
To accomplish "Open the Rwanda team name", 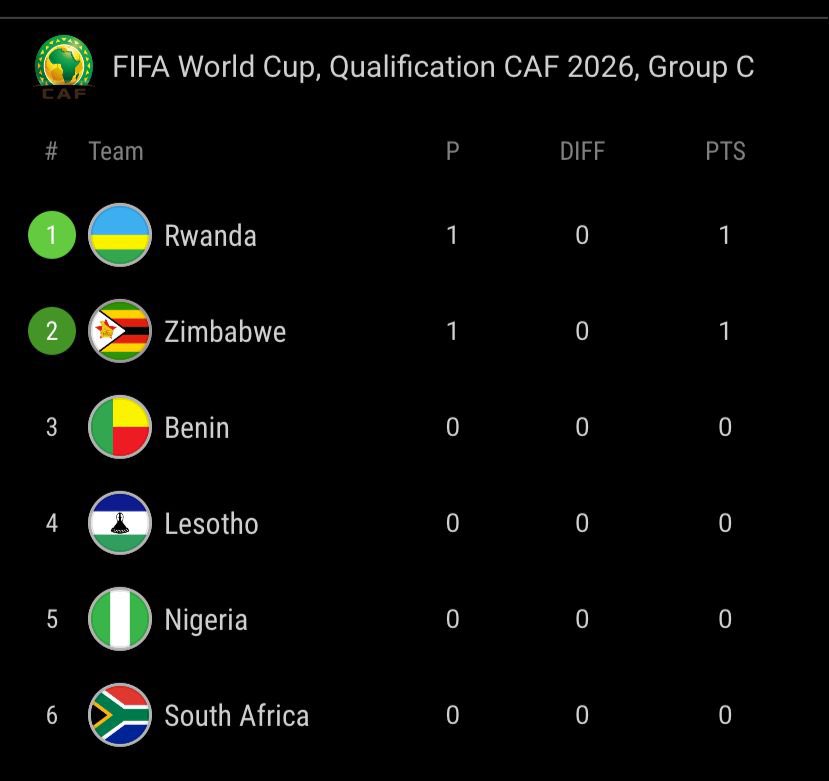I will click(x=210, y=236).
